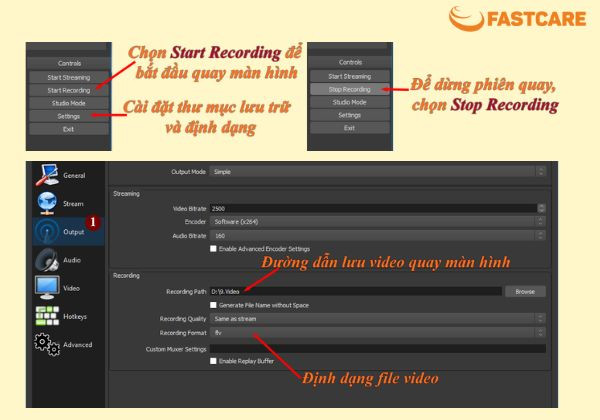Select the Audio label in sidebar
Image resolution: width=600 pixels, height=420 pixels.
[x=72, y=260]
